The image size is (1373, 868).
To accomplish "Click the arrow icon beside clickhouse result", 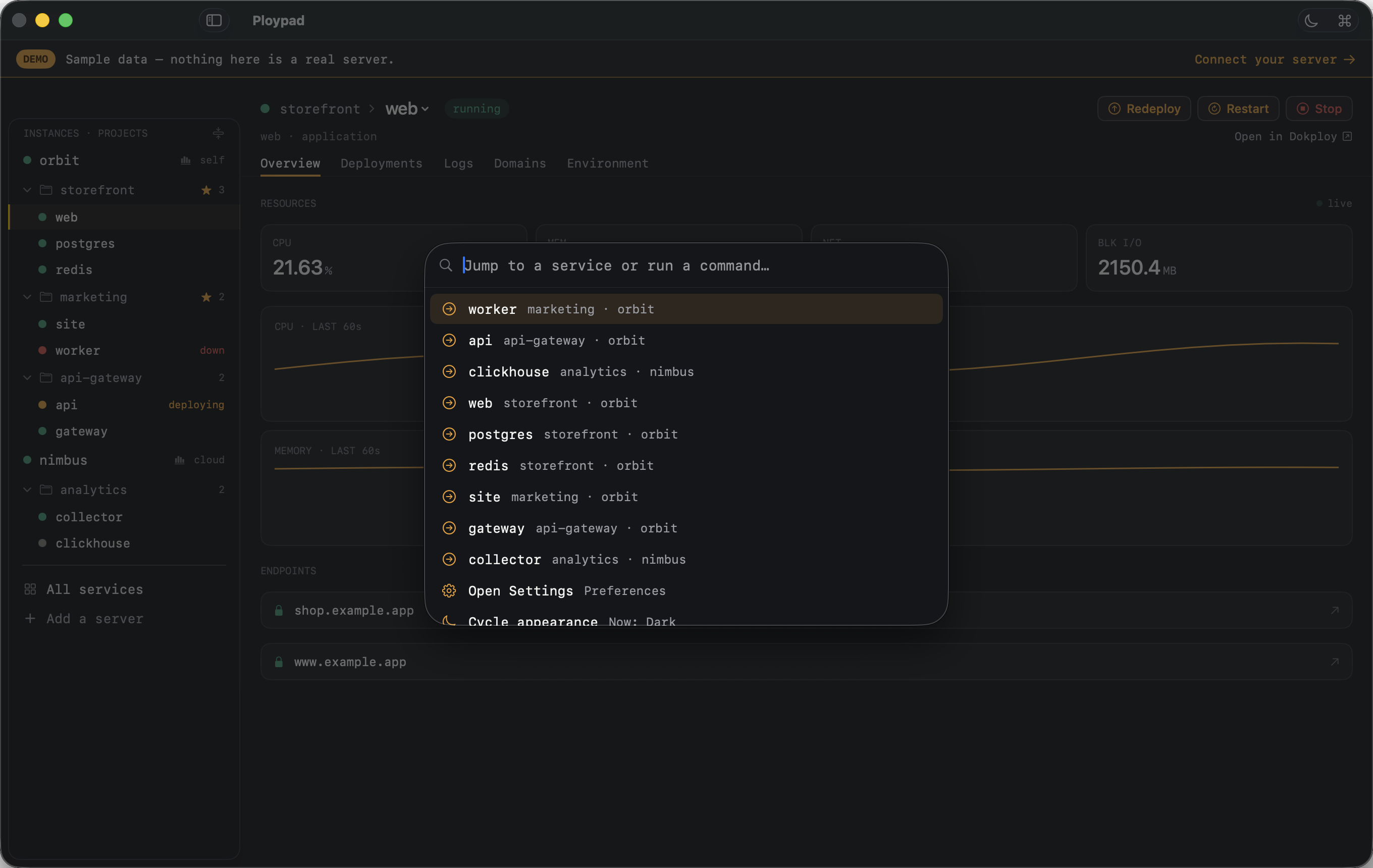I will (449, 372).
